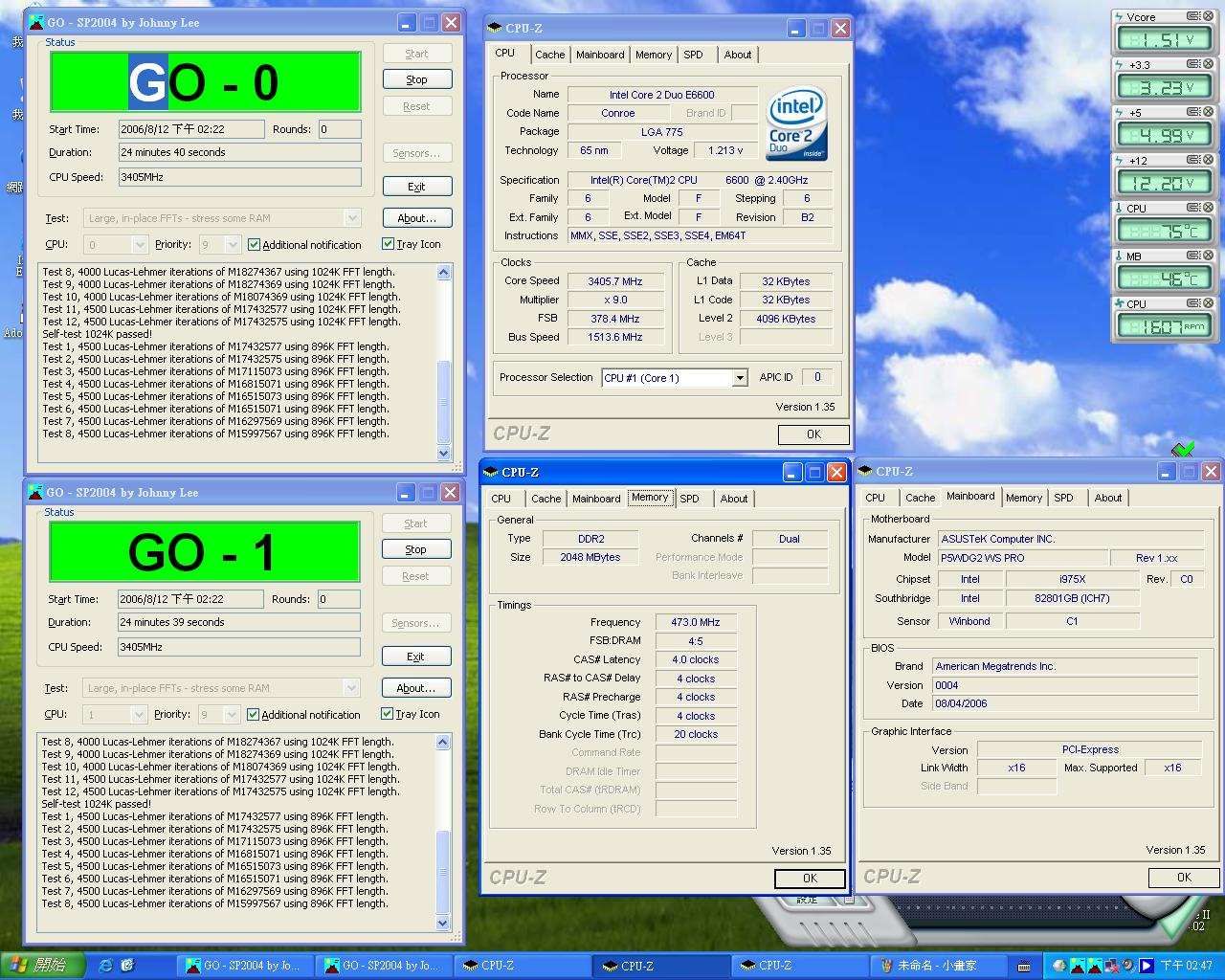The height and width of the screenshot is (980, 1225).
Task: Close the MB temperature widget
Action: click(x=1208, y=256)
